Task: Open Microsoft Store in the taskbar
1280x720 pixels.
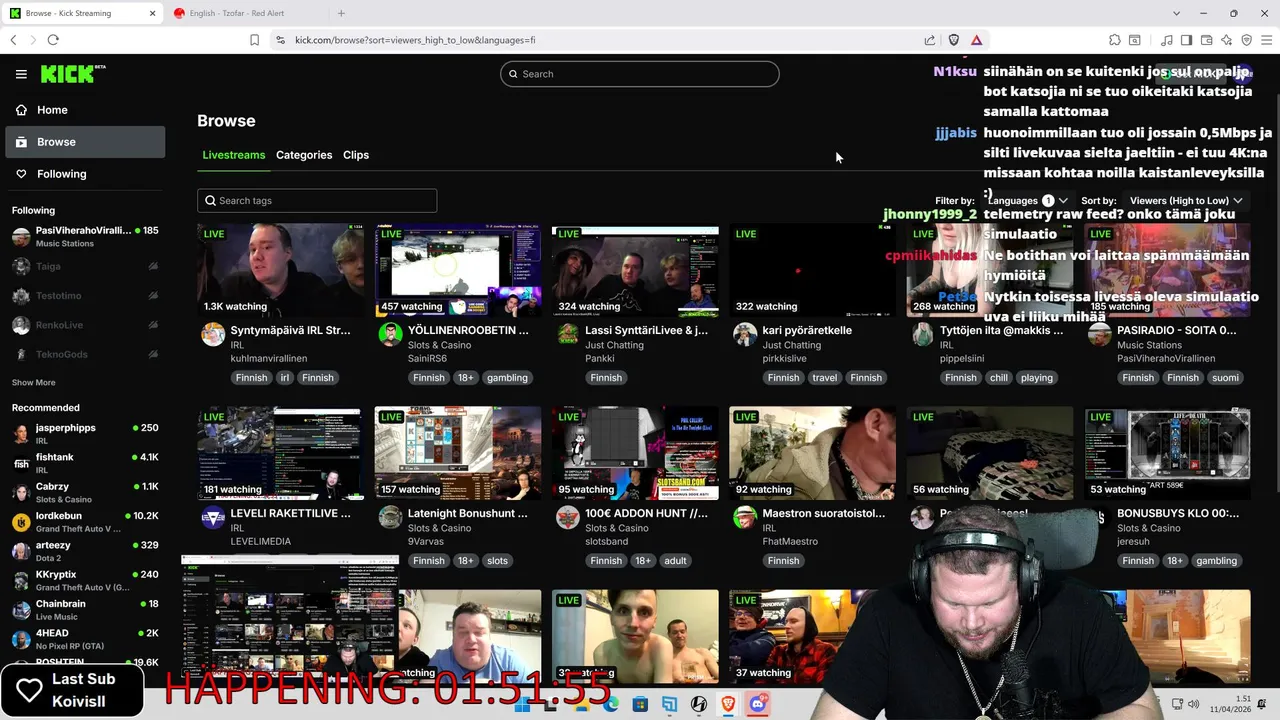Action: pyautogui.click(x=640, y=705)
